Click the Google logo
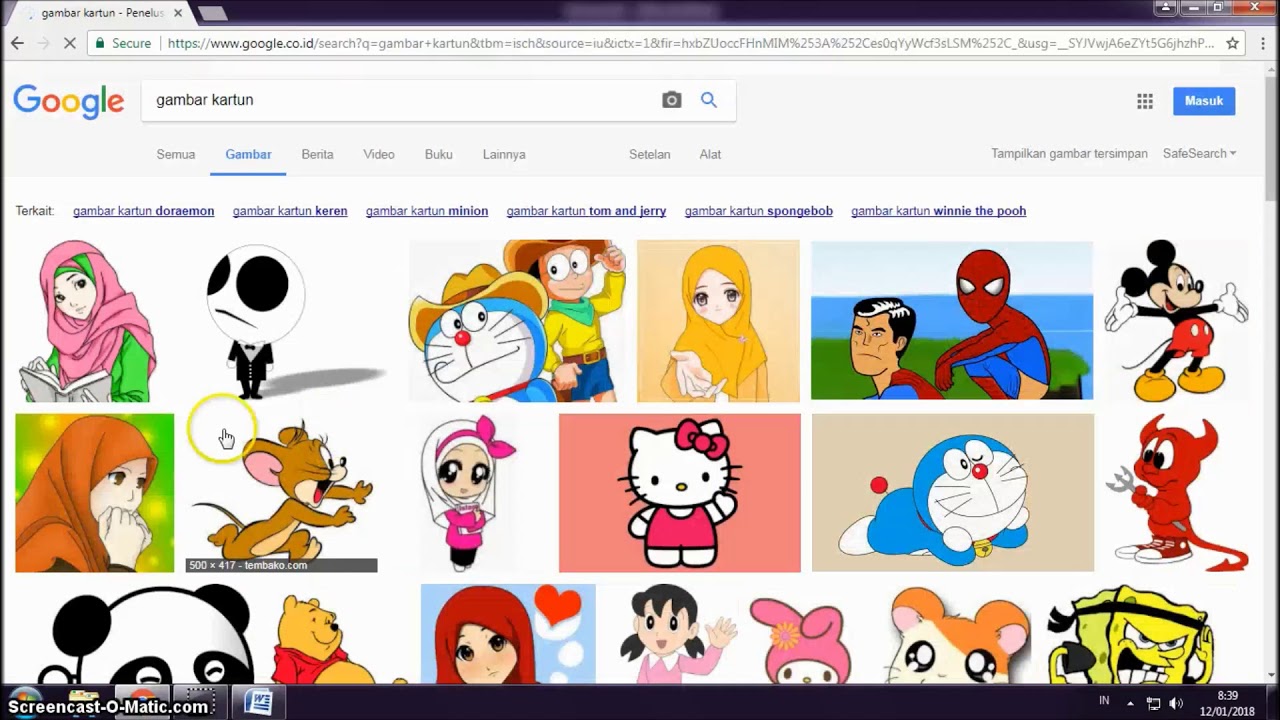Viewport: 1280px width, 720px height. click(x=69, y=101)
